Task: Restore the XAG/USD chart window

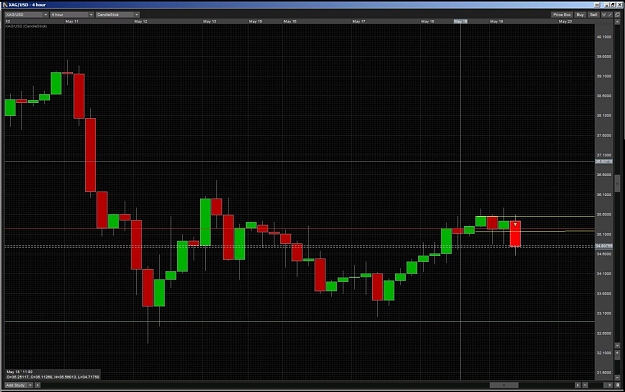Action: click(x=613, y=5)
